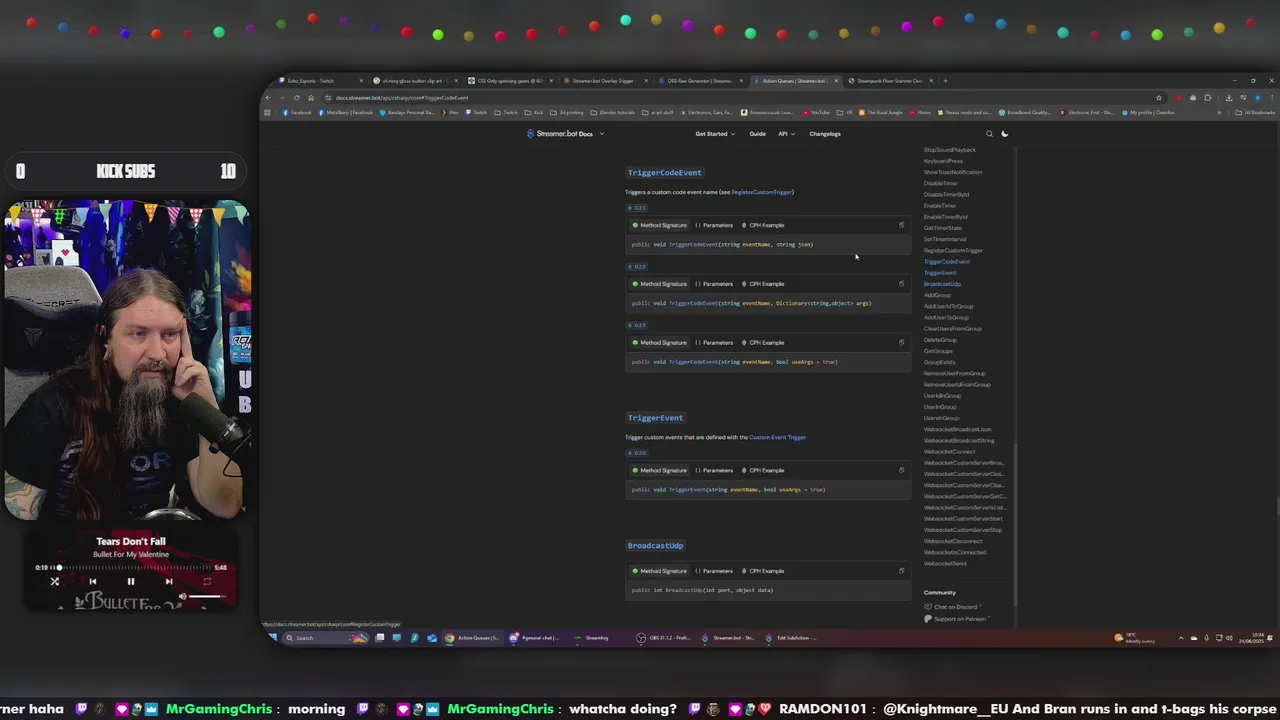Viewport: 1280px width, 720px height.
Task: Expand the API dropdown in header
Action: [x=786, y=134]
